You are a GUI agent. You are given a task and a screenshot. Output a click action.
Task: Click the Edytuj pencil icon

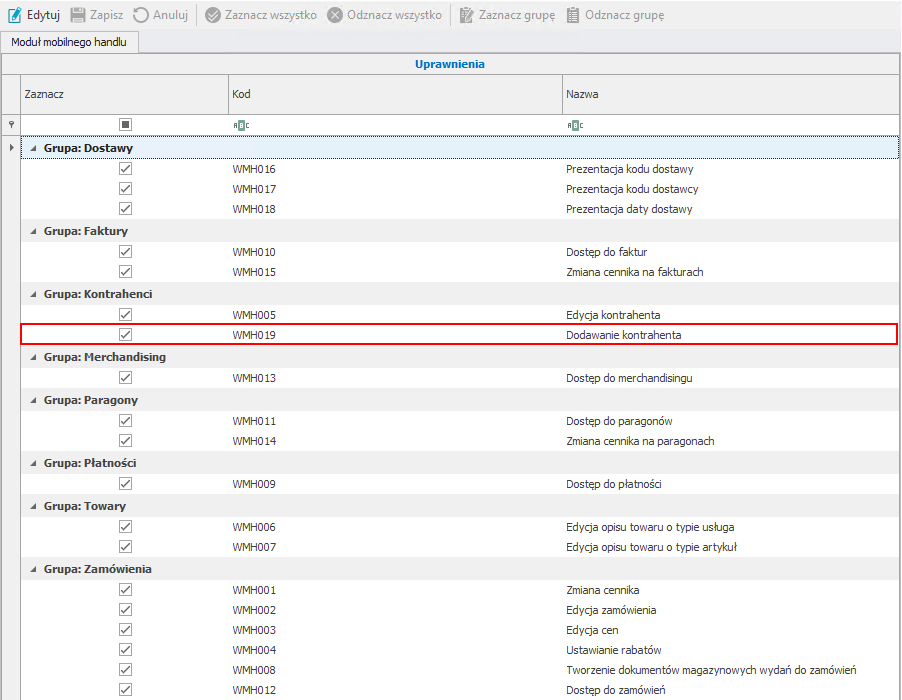pos(15,15)
